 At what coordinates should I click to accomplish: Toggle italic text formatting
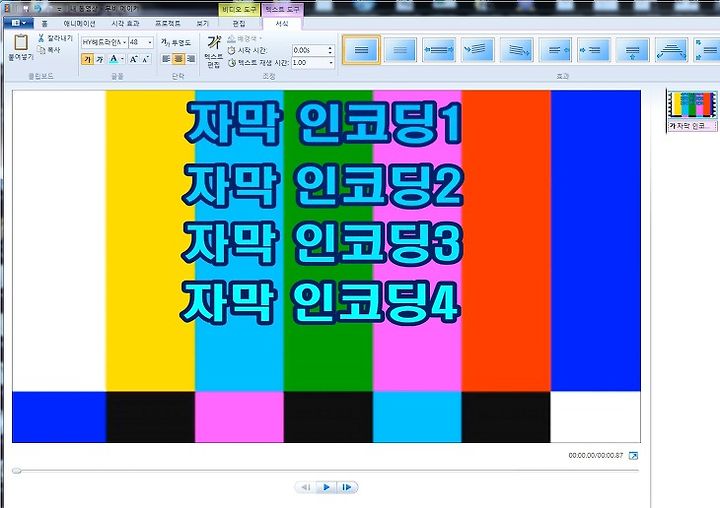click(x=99, y=59)
